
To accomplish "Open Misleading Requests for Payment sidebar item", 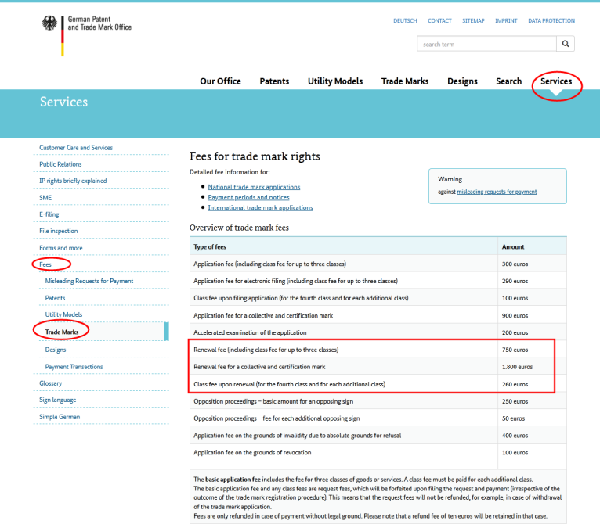I will tap(87, 281).
